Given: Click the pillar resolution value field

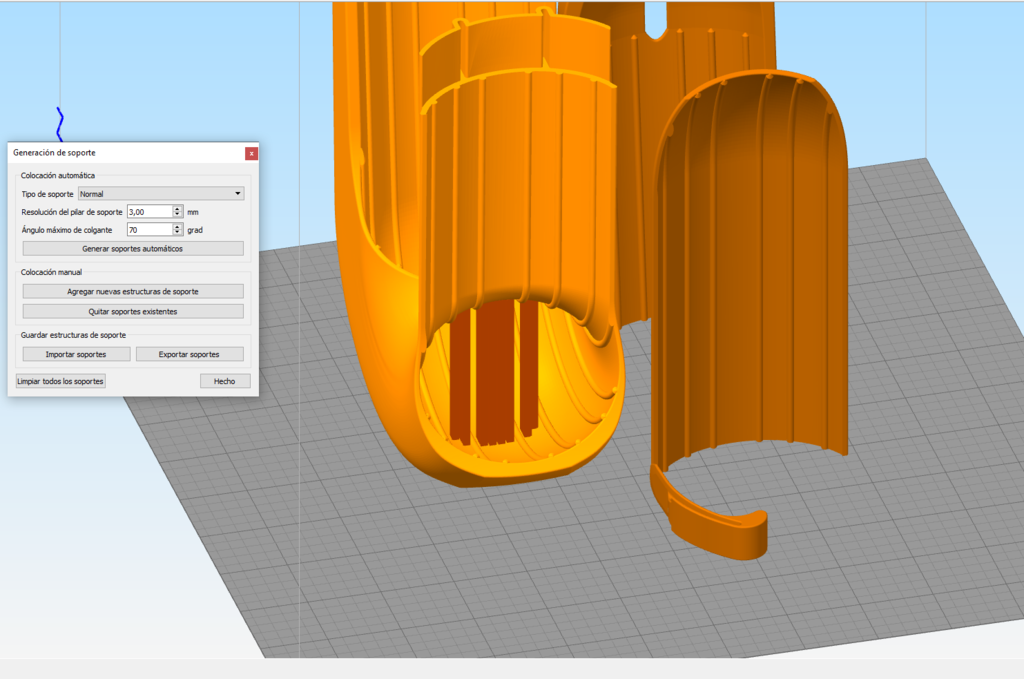Looking at the screenshot, I should point(149,212).
